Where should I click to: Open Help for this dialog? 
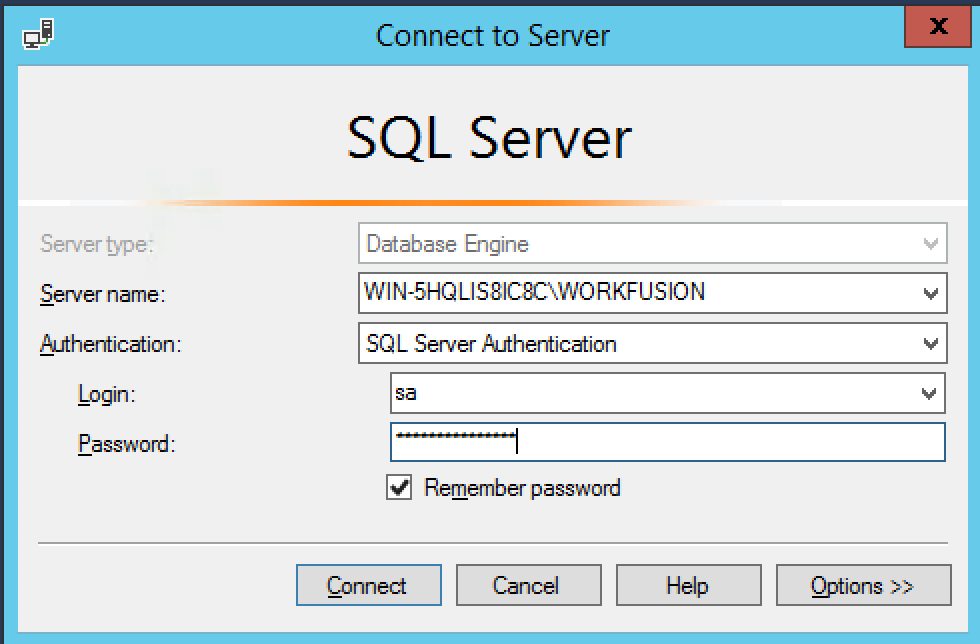[689, 585]
